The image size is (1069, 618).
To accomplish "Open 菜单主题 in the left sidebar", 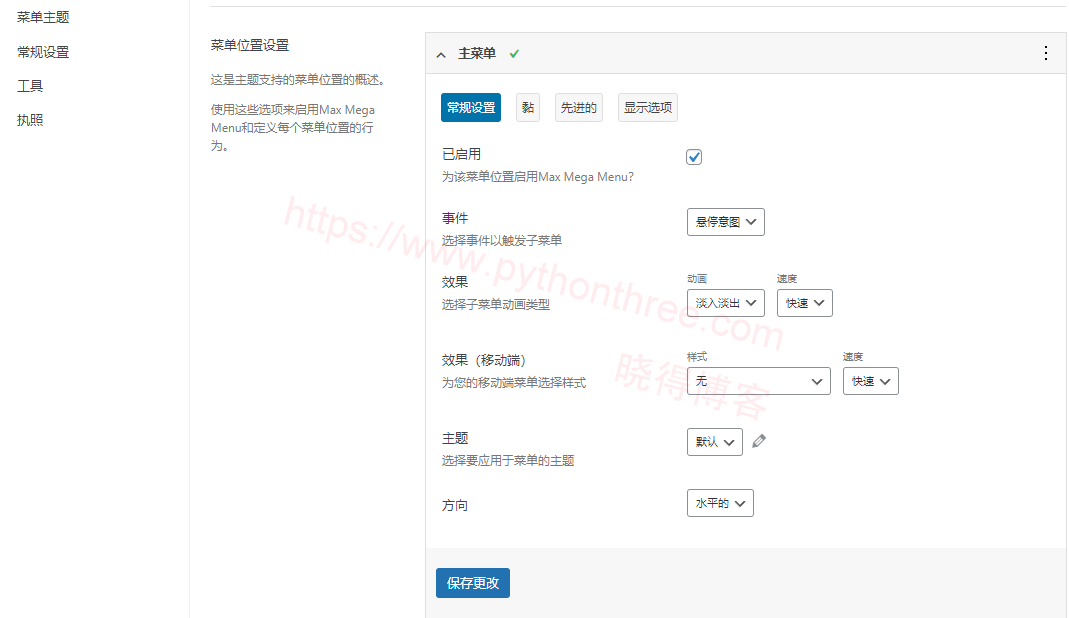I will tap(43, 17).
